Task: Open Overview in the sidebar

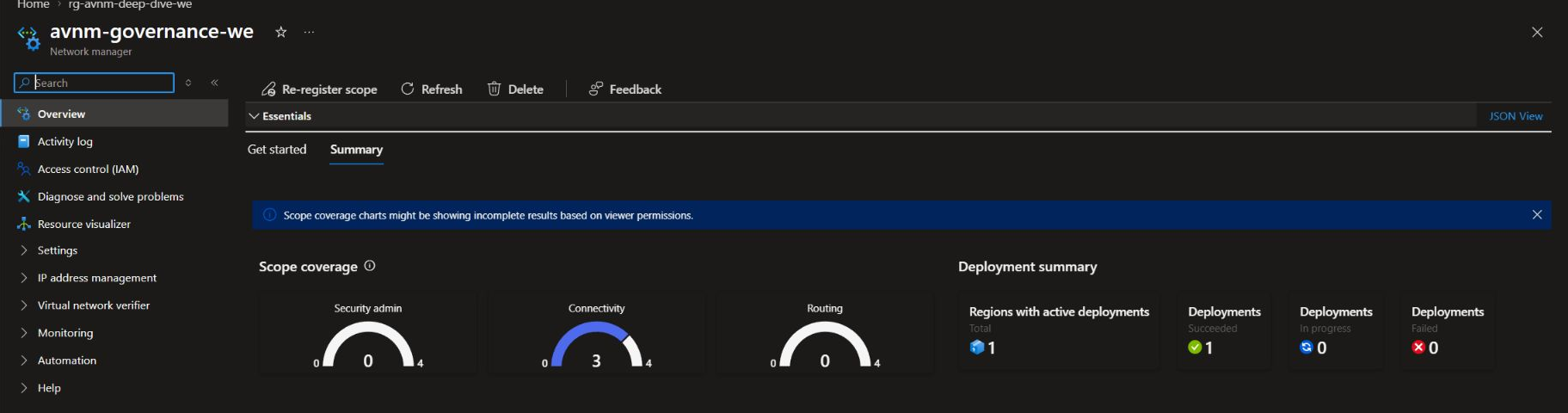Action: pos(114,114)
